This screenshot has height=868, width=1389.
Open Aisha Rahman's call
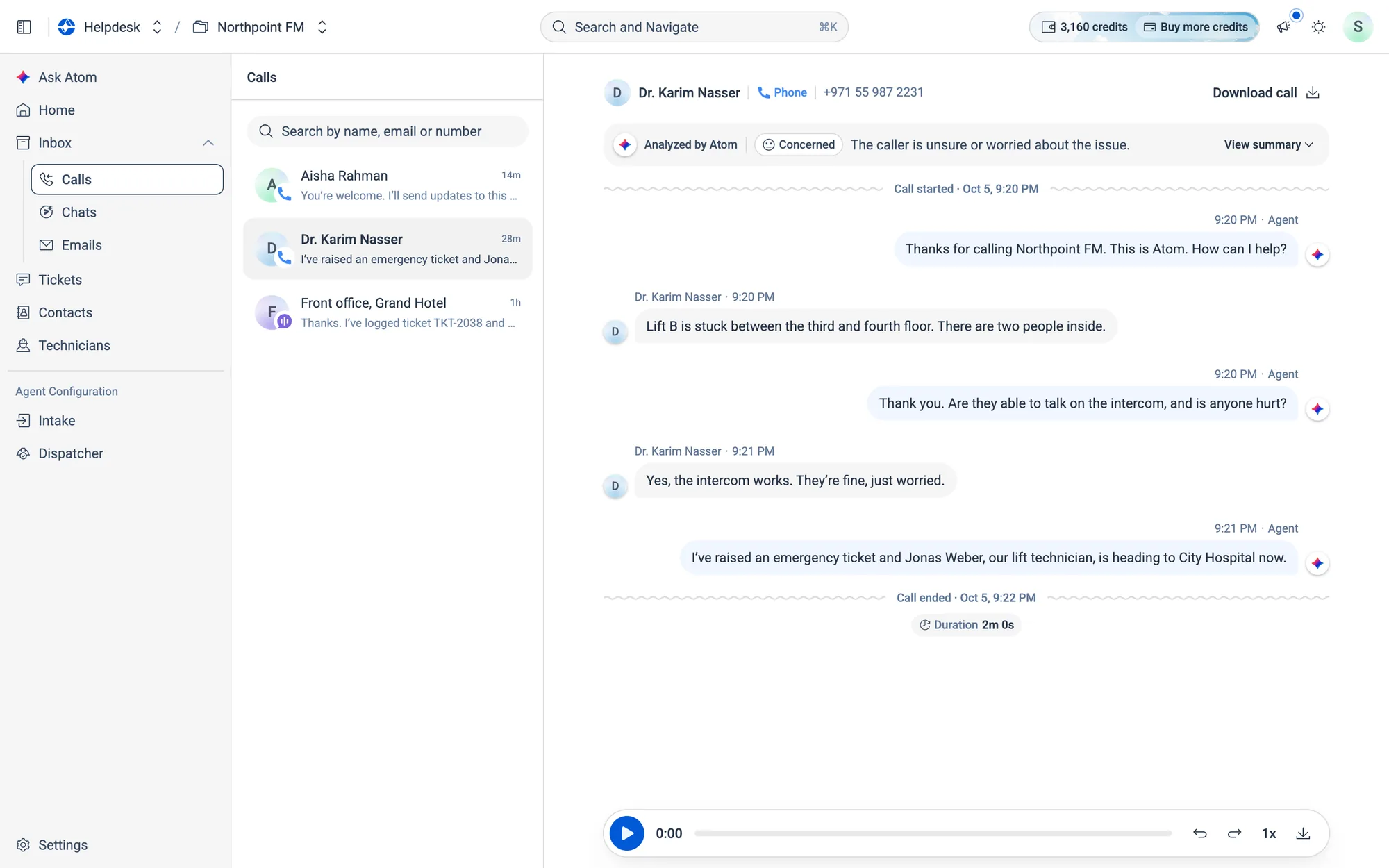[x=388, y=185]
